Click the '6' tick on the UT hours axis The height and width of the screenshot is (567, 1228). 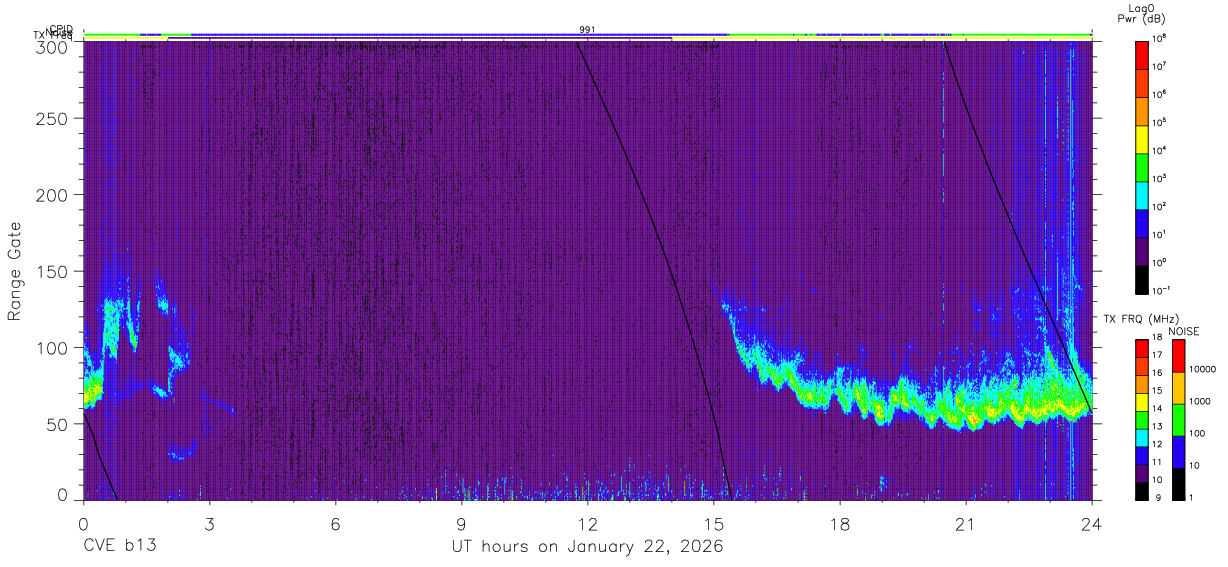coord(335,523)
